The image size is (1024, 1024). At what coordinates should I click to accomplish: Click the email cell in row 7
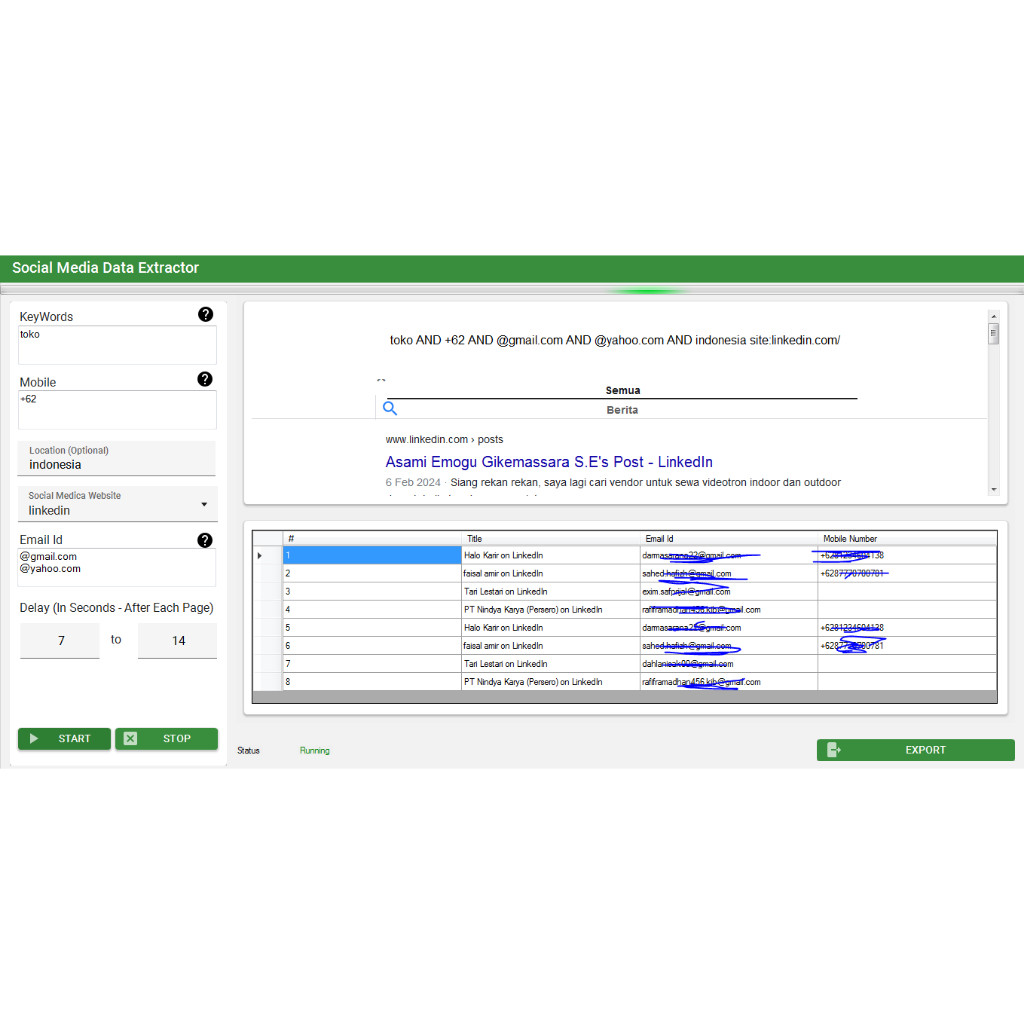click(729, 664)
